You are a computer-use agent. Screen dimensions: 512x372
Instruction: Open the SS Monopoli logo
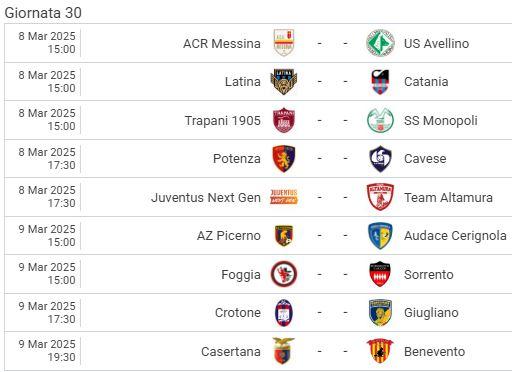point(380,120)
